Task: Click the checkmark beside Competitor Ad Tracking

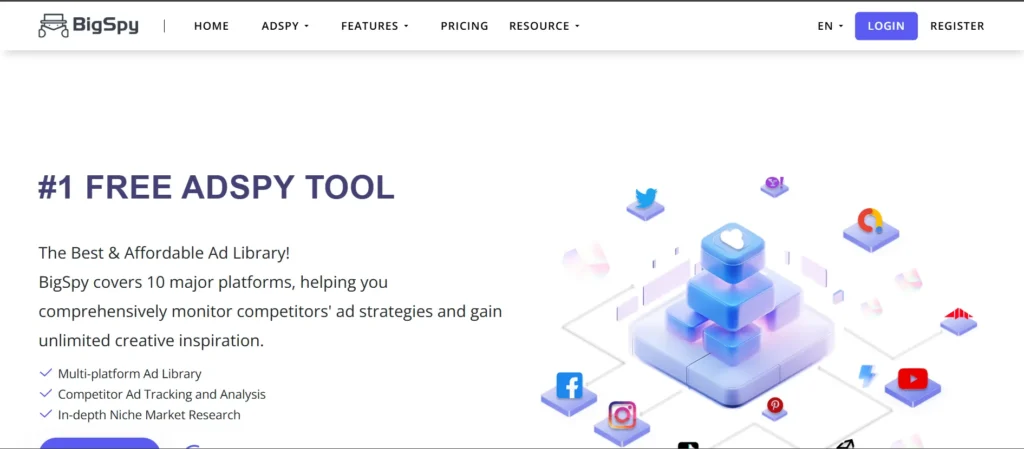Action: coord(46,394)
